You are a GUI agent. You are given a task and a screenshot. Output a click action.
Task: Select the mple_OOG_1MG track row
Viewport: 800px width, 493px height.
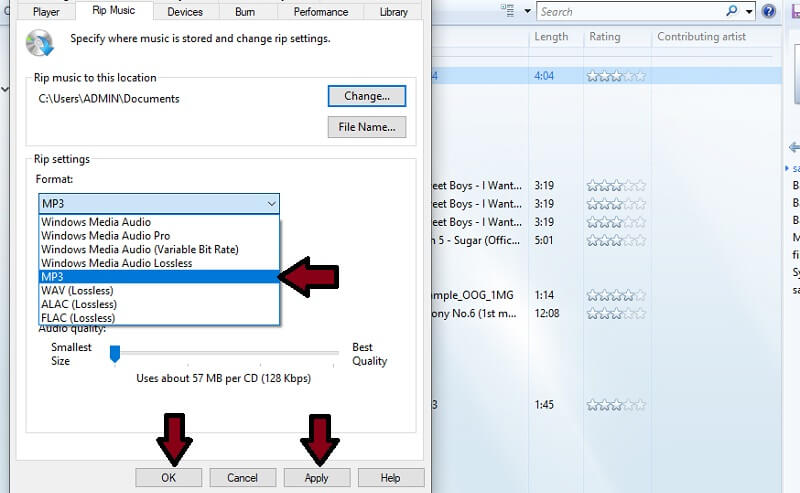473,295
